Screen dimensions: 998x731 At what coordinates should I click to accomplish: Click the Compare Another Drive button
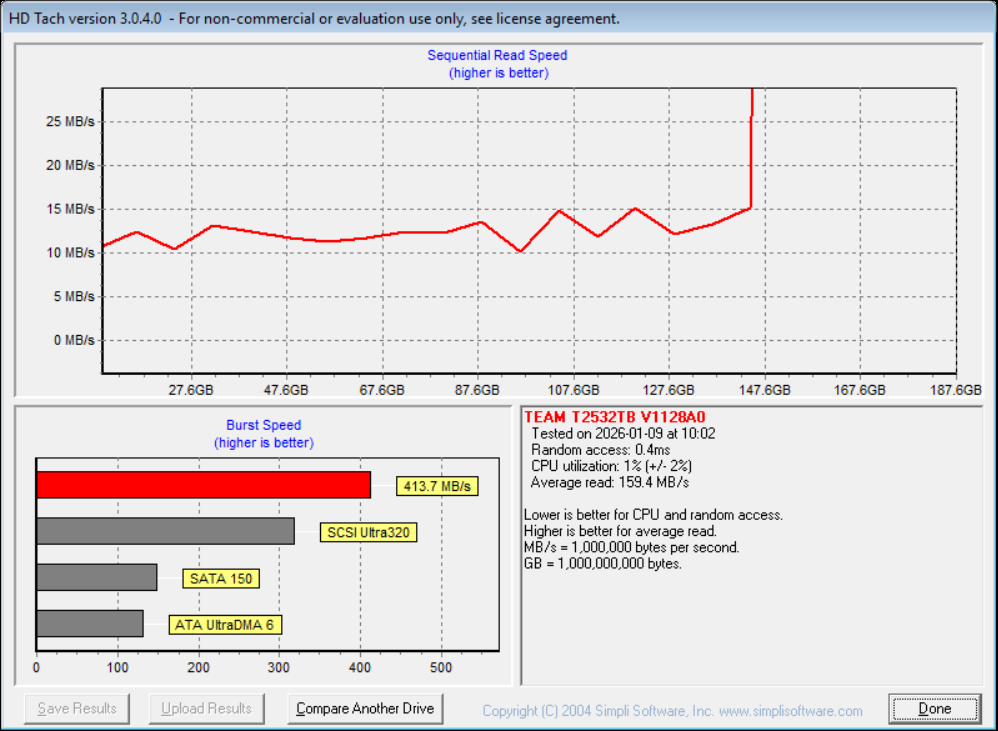365,709
